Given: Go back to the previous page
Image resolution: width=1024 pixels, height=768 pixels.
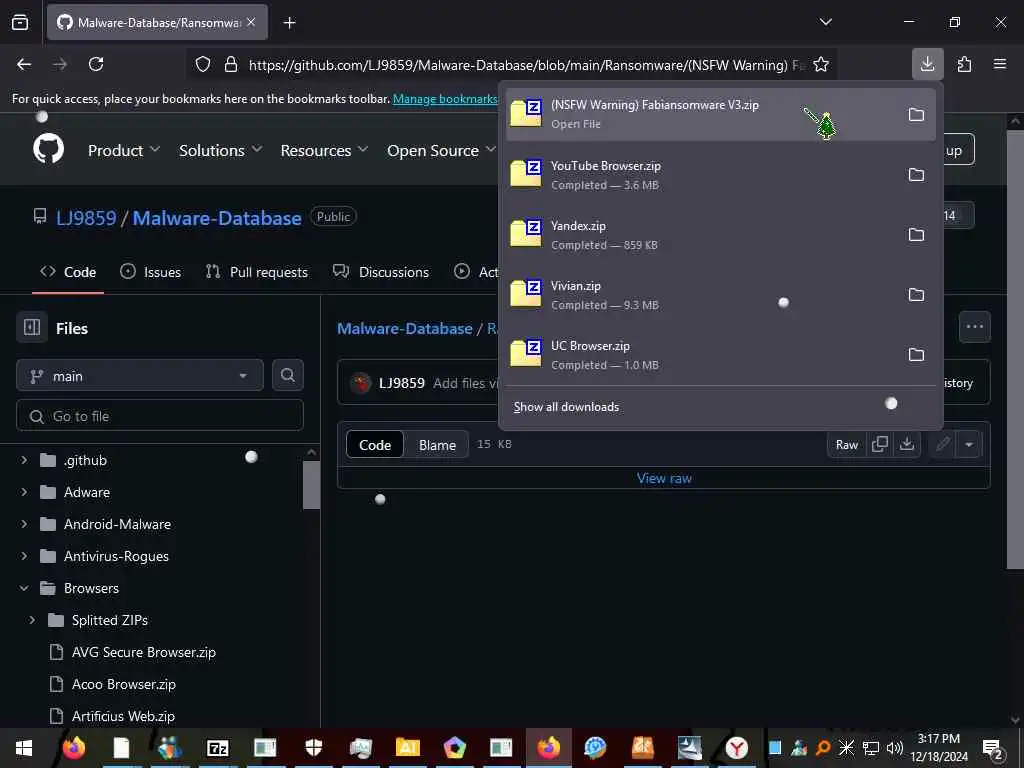Looking at the screenshot, I should pyautogui.click(x=24, y=64).
